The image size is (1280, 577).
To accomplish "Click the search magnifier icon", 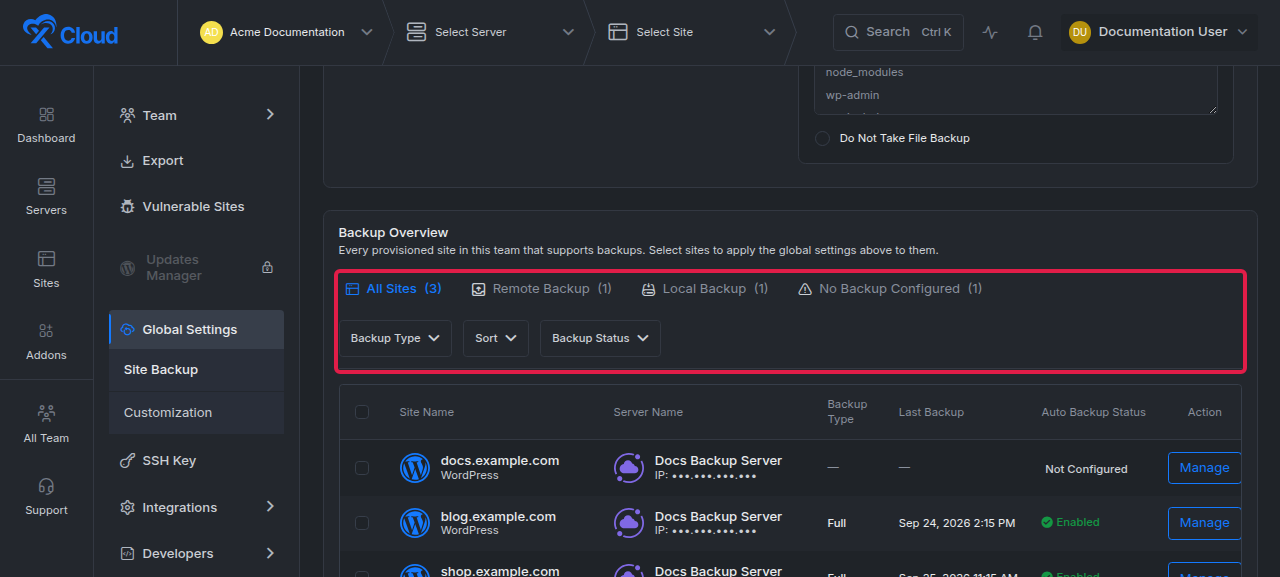I will (852, 32).
